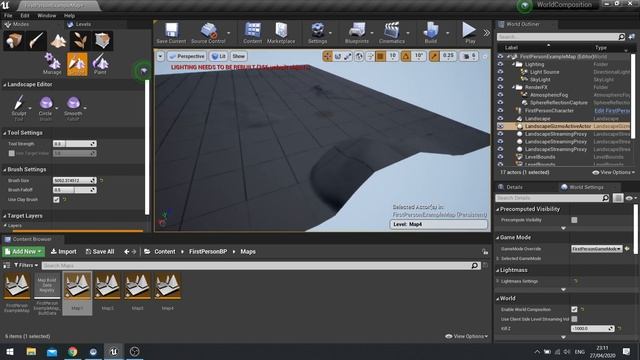Toggle Use Target Value checkbox
The height and width of the screenshot is (360, 640).
[x=11, y=153]
